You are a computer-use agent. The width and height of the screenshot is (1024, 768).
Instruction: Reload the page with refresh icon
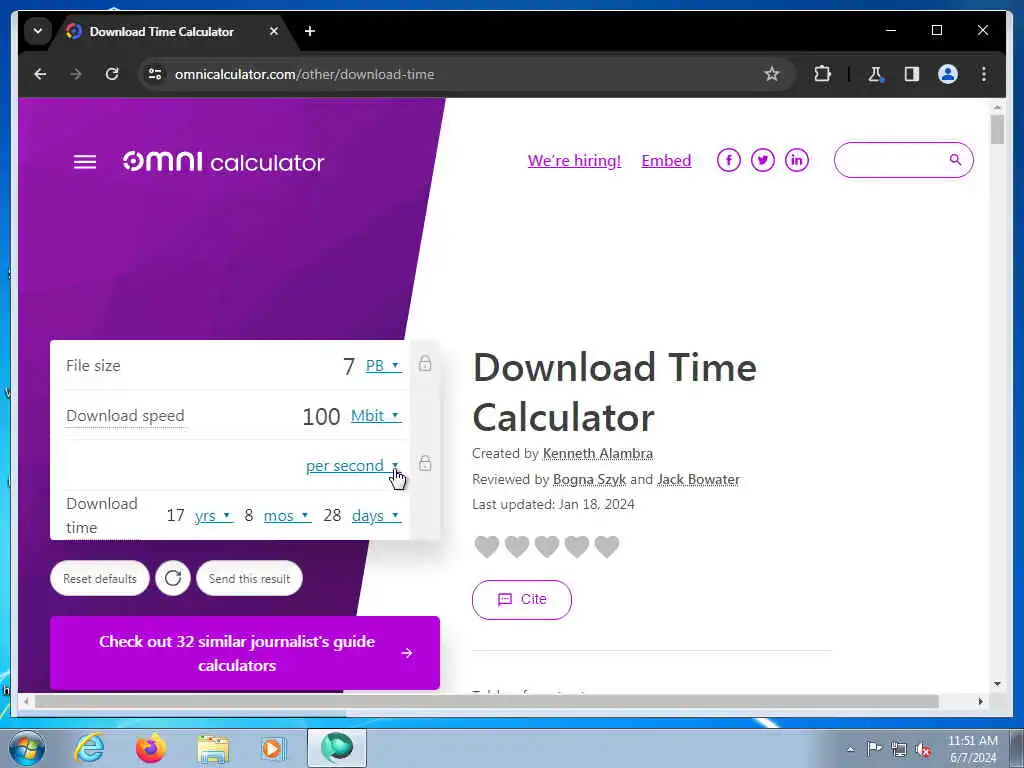click(x=112, y=74)
